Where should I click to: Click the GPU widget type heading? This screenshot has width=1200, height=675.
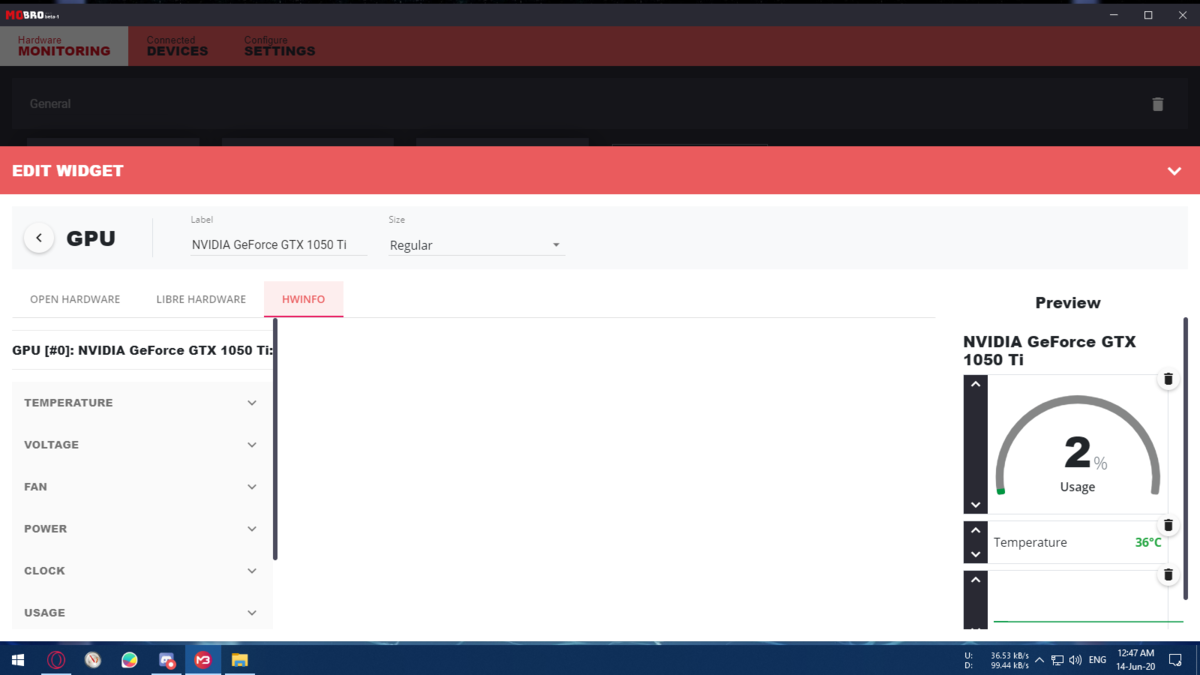(91, 239)
